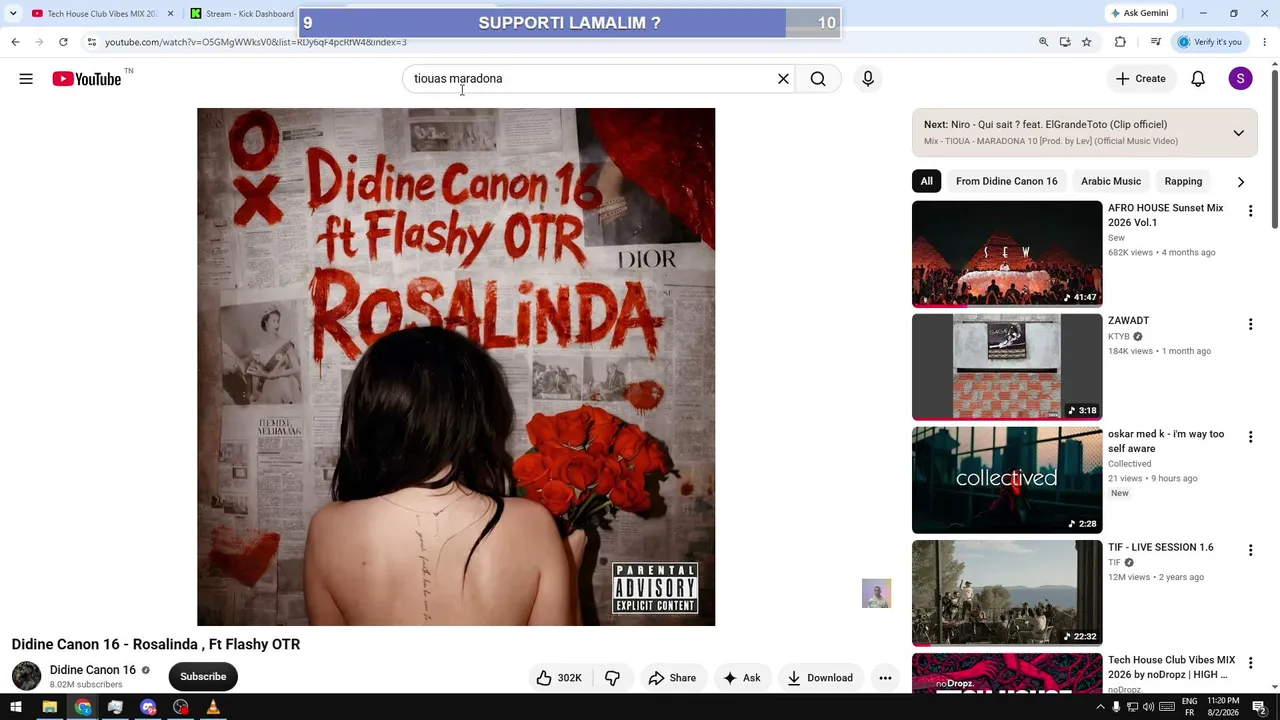Open the YouTube guide hamburger menu
Viewport: 1280px width, 720px height.
[x=26, y=79]
